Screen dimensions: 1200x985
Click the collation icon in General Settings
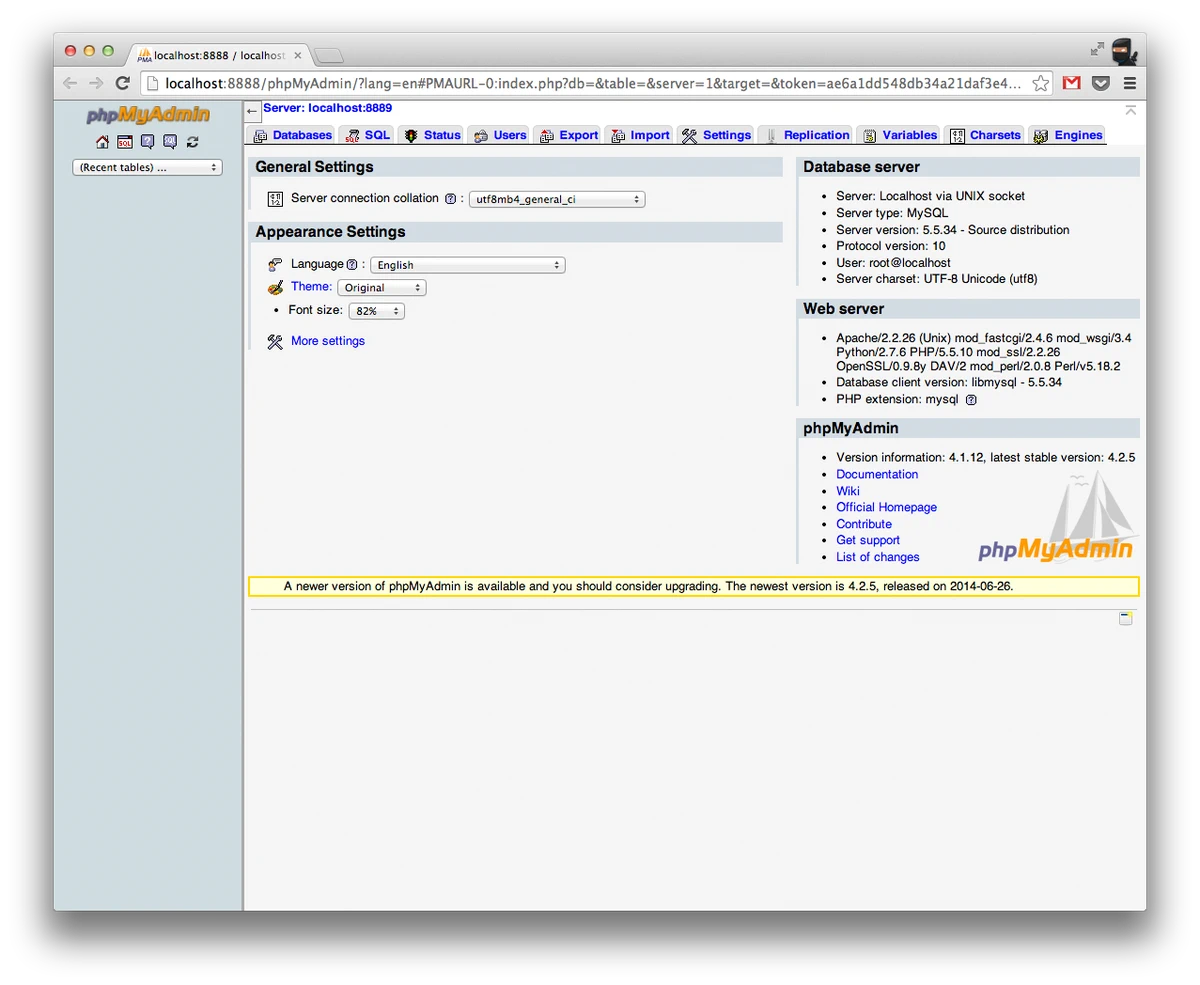pos(275,199)
